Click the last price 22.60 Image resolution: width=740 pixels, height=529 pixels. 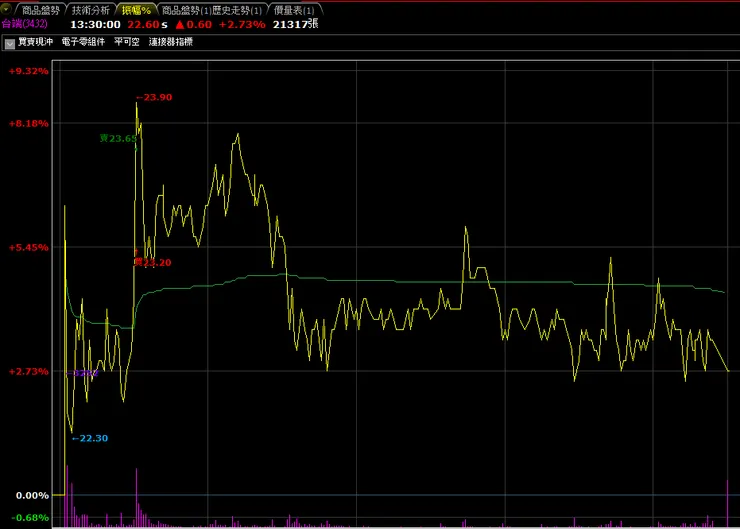tap(143, 25)
